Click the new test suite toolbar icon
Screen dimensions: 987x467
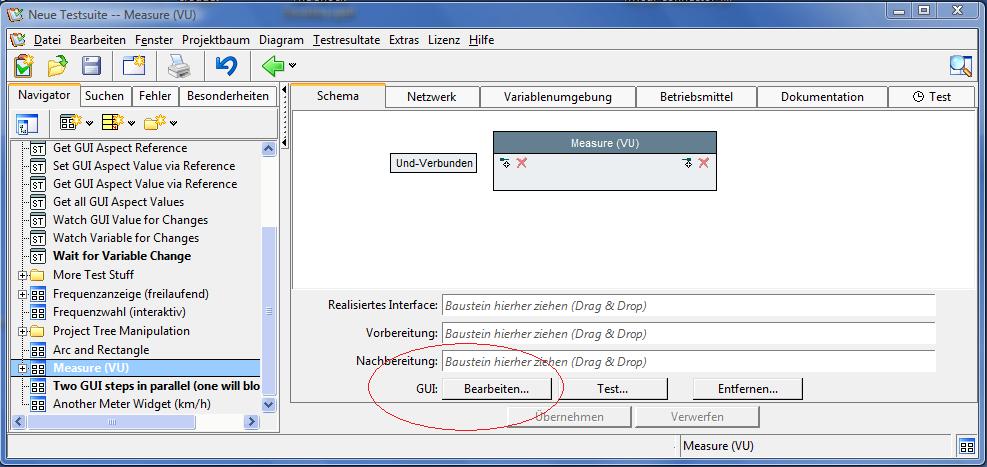pyautogui.click(x=23, y=67)
